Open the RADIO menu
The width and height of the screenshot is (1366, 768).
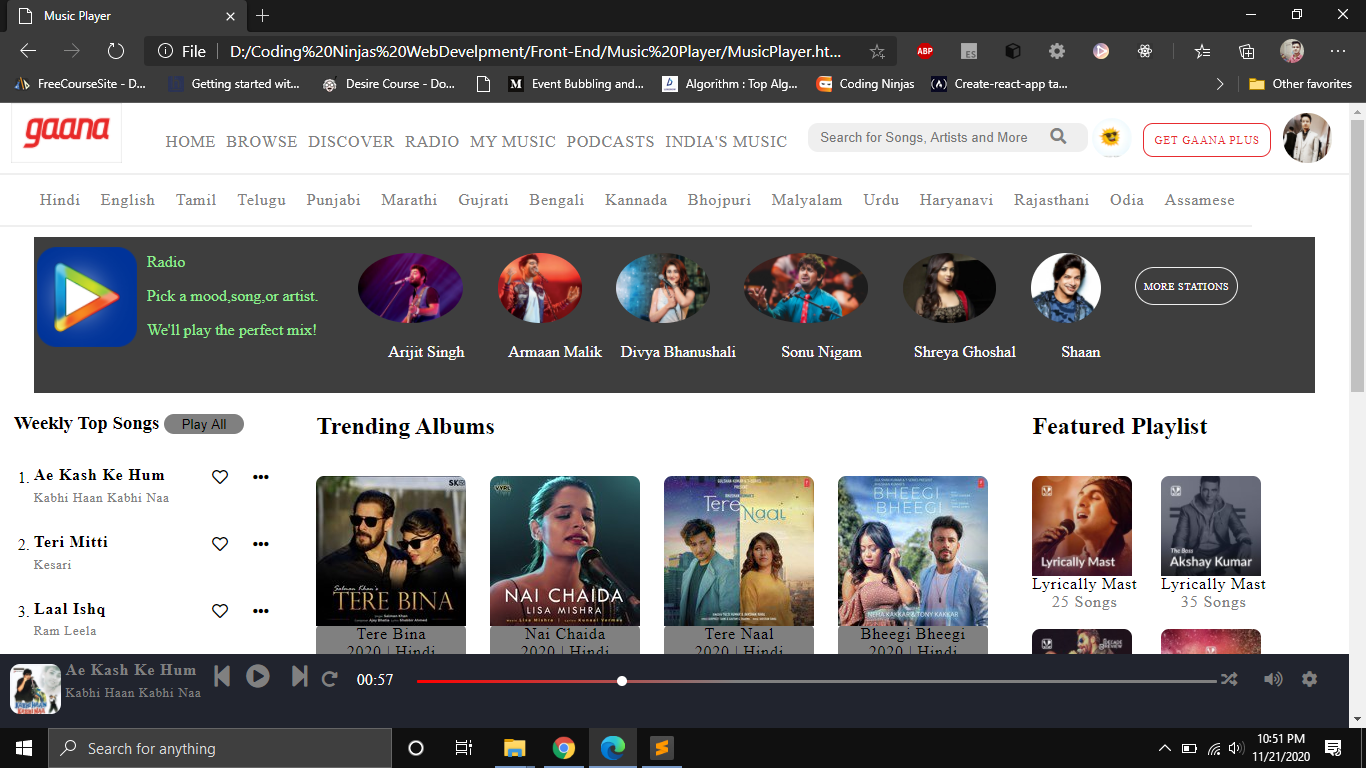(x=432, y=142)
